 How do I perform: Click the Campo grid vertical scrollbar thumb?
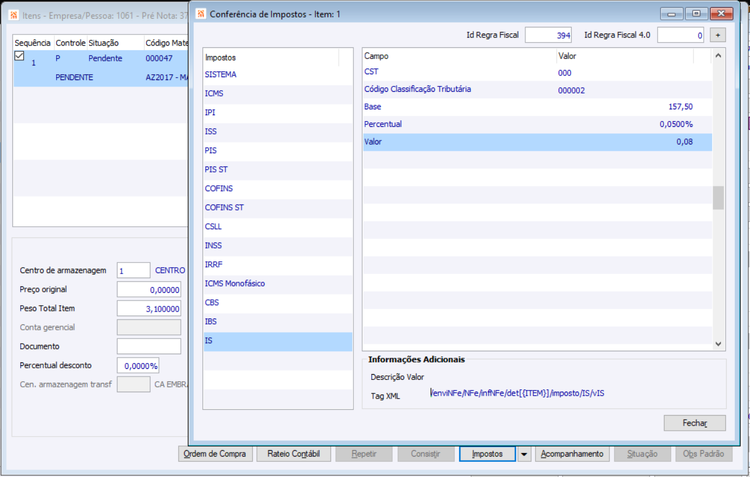click(718, 198)
